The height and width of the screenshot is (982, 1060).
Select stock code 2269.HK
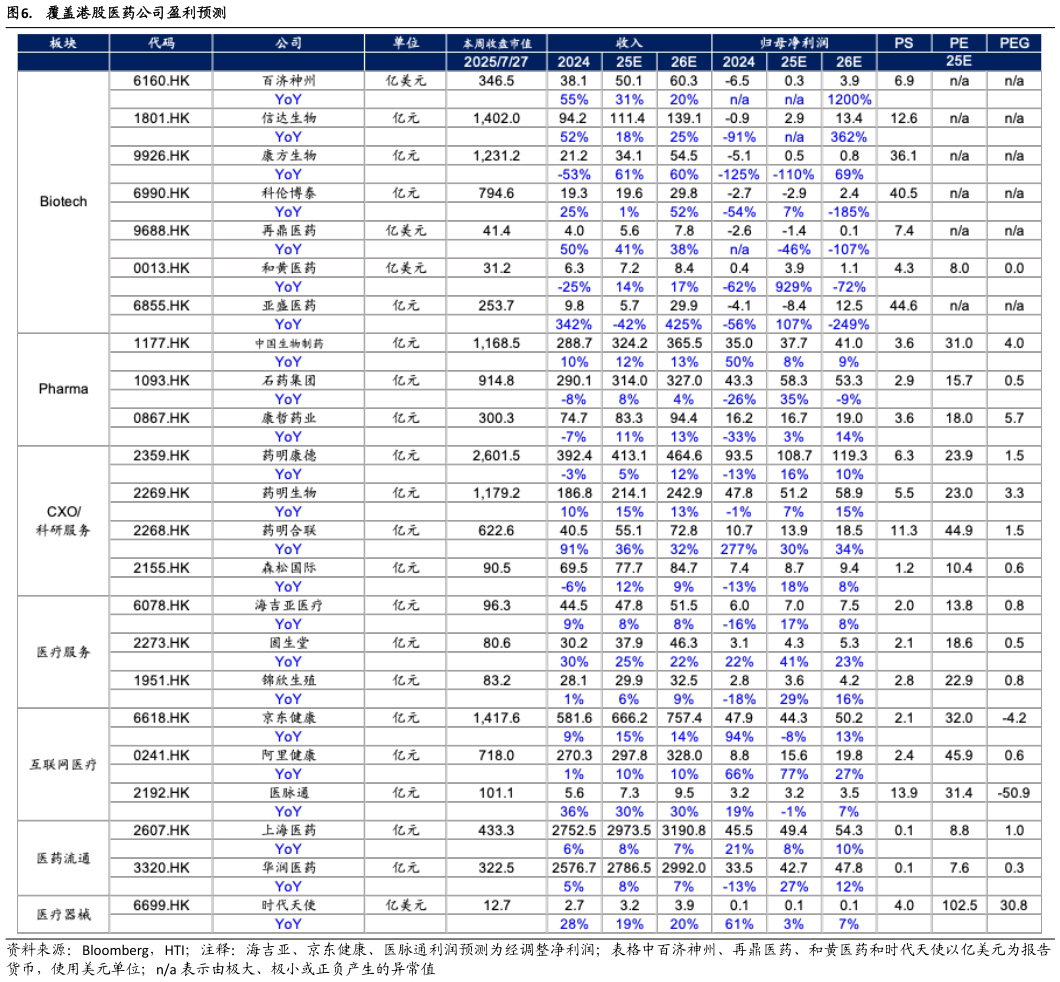pos(161,493)
